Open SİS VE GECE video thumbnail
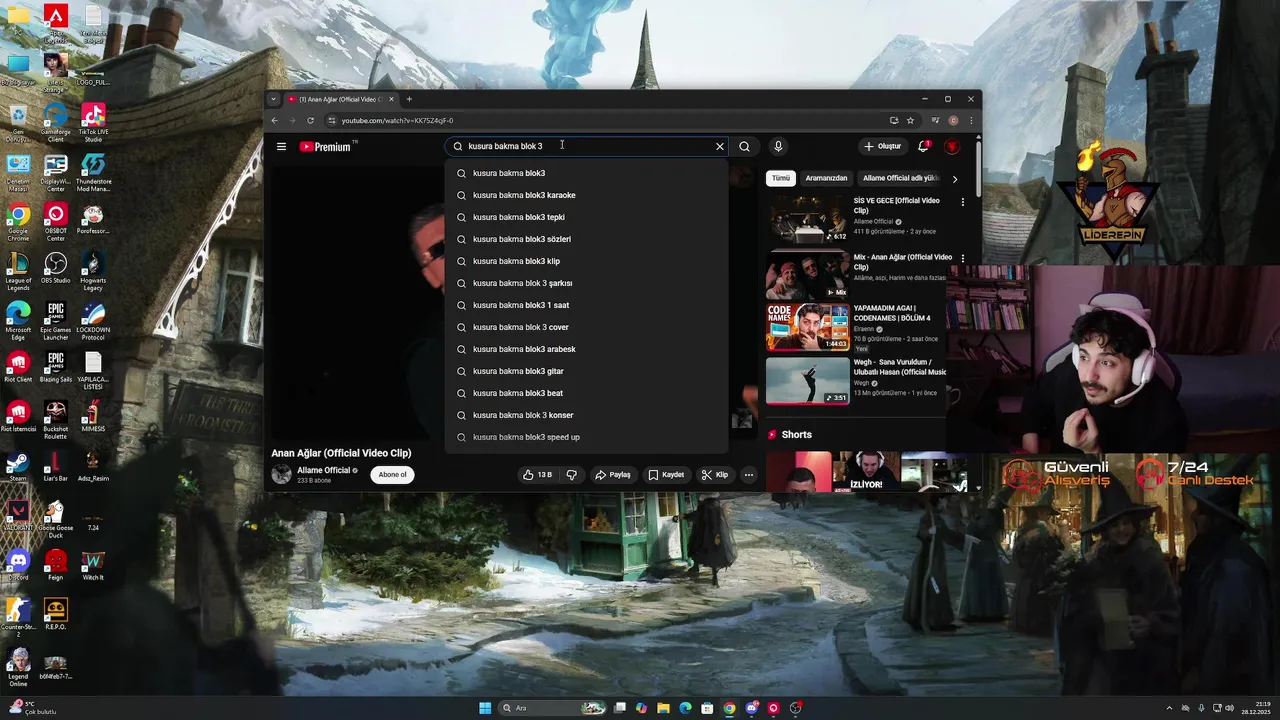1280x720 pixels. (x=807, y=219)
